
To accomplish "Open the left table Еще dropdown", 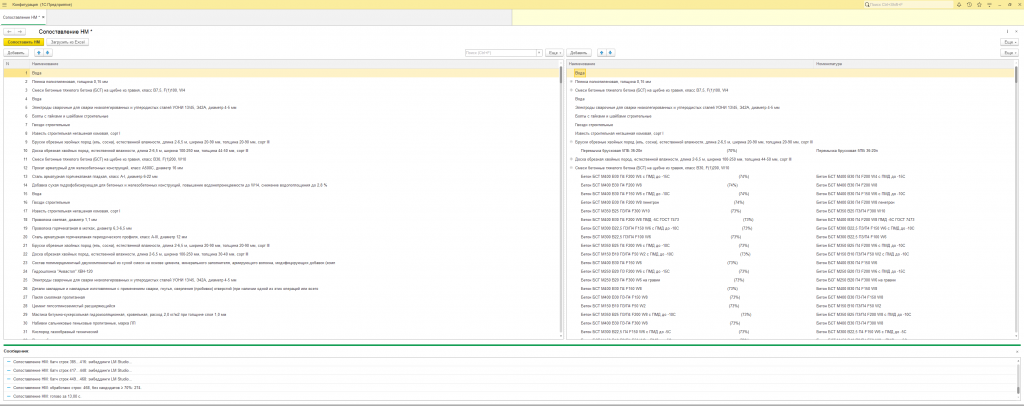I will (x=554, y=52).
